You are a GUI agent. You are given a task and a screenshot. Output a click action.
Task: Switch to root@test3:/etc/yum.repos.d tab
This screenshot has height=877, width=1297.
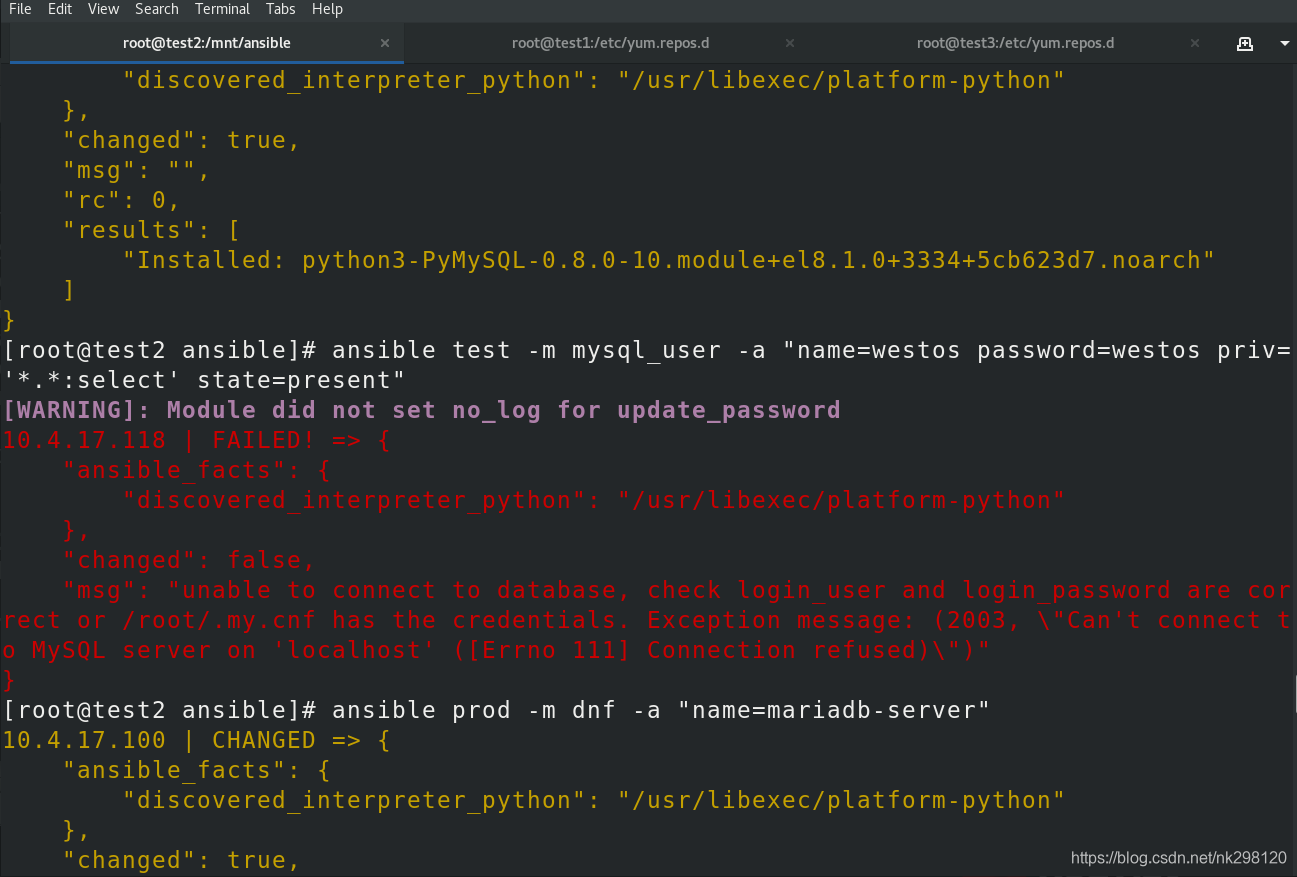(x=1015, y=43)
